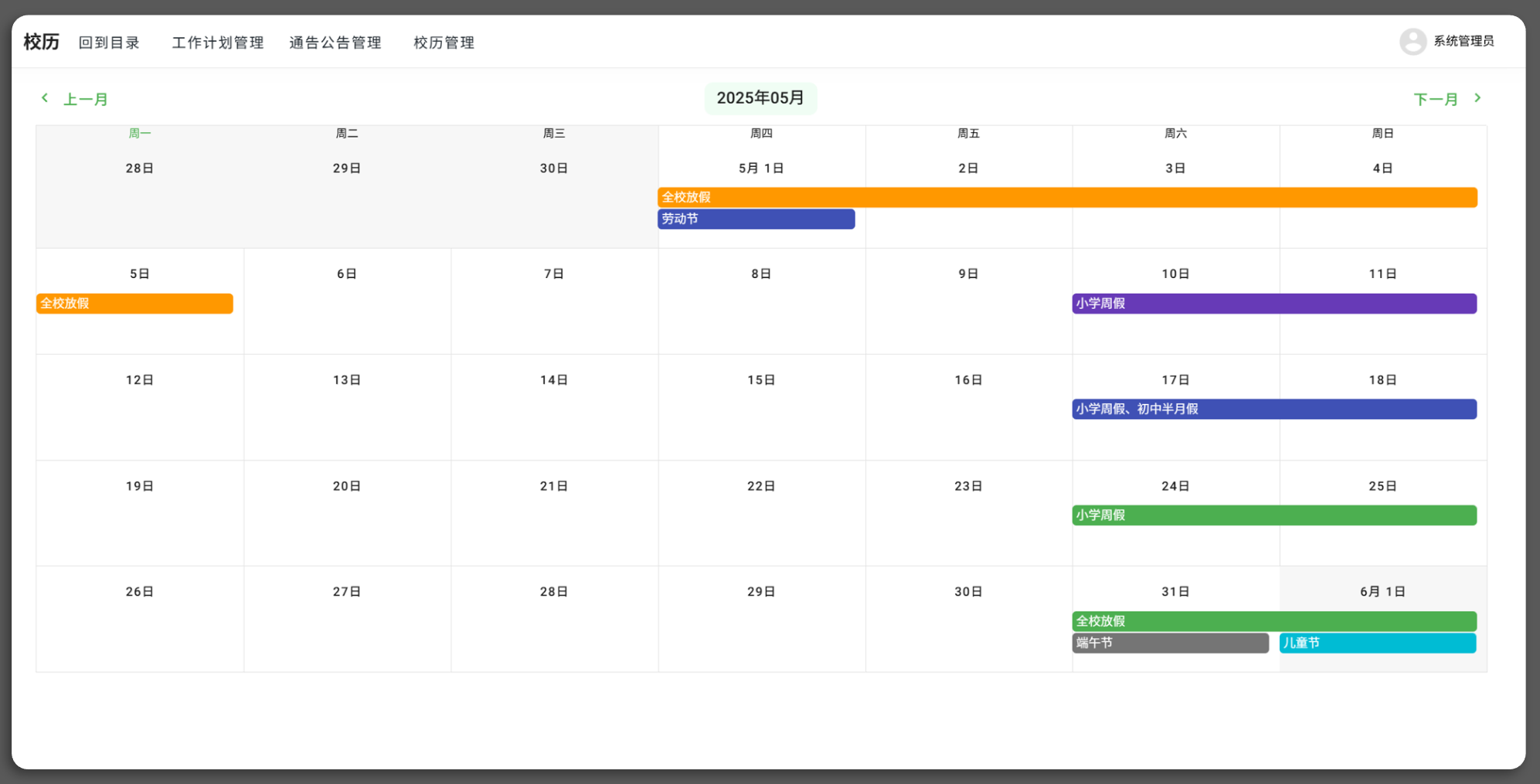Open the 2025年05月 month picker

click(760, 98)
